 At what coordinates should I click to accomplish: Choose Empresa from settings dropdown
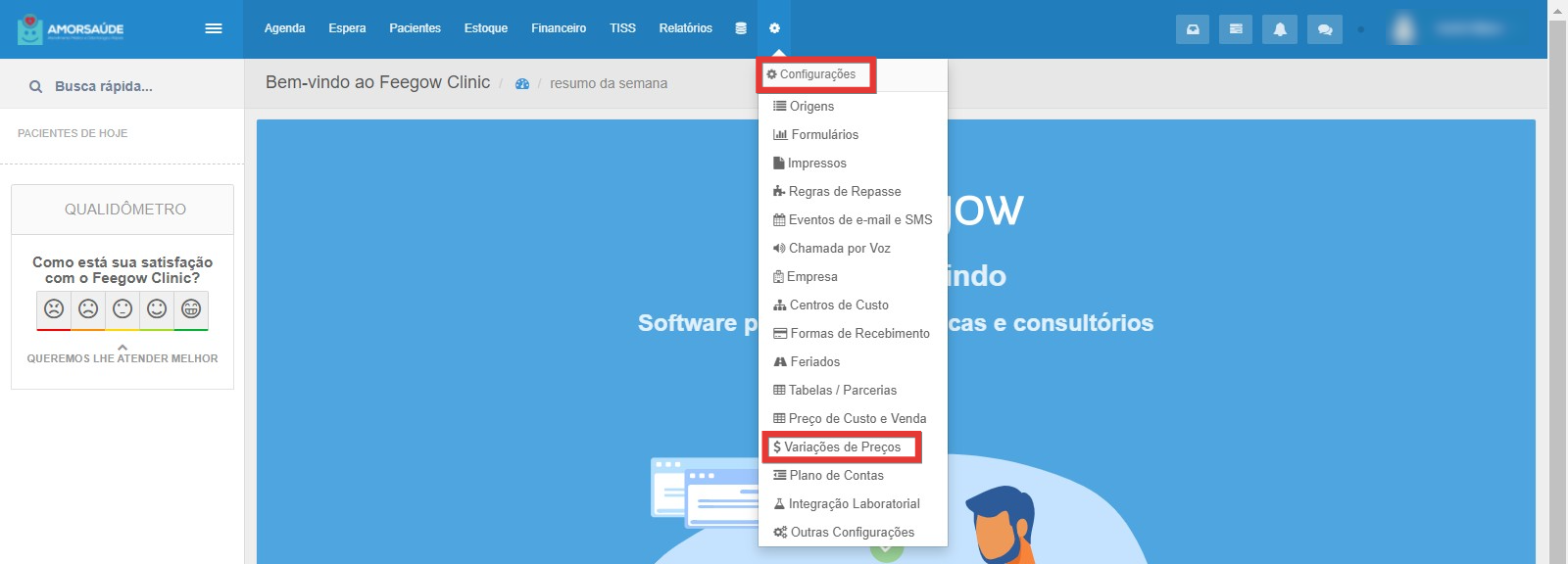(853, 276)
